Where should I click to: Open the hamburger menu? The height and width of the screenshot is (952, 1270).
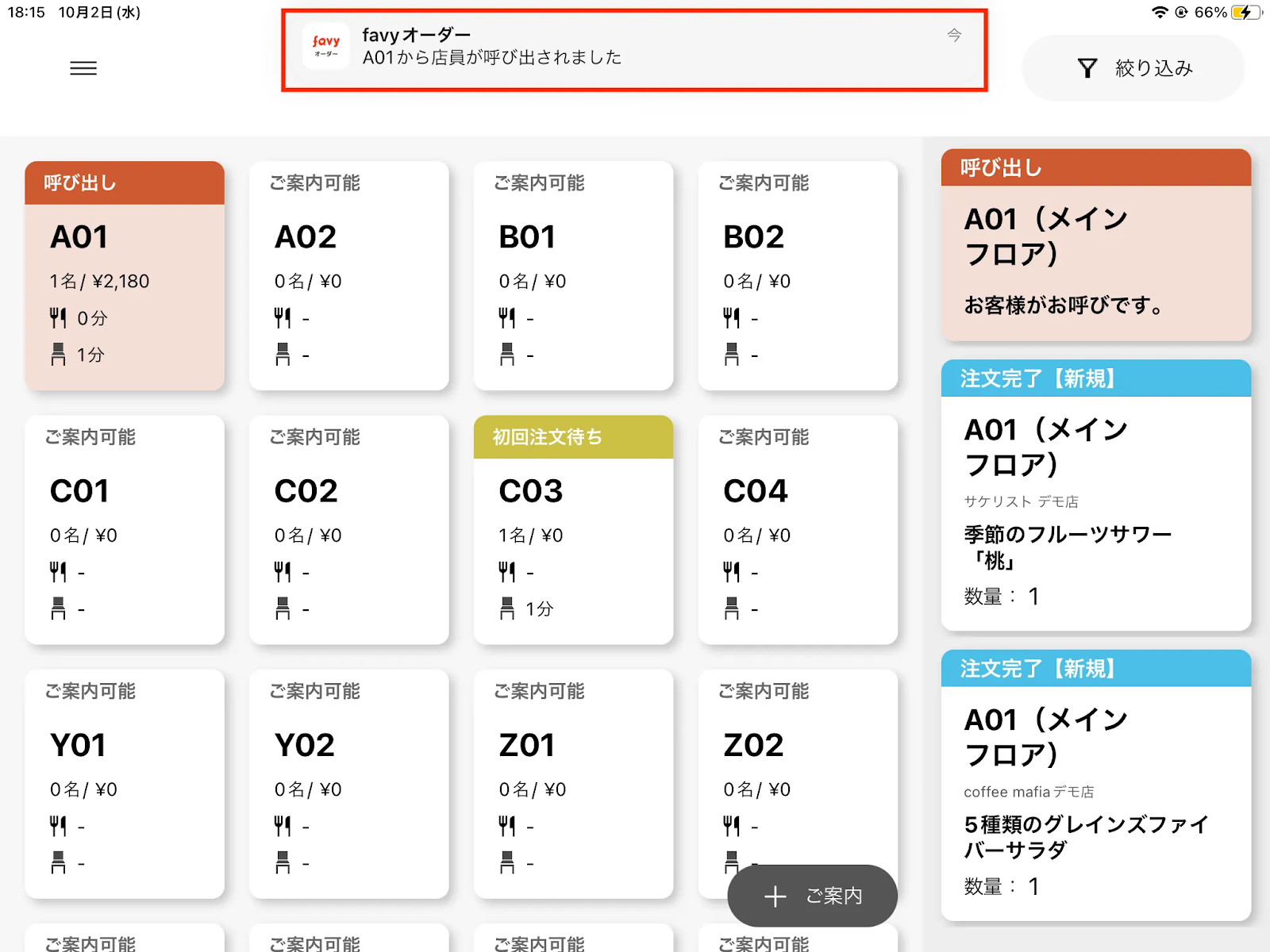[83, 68]
